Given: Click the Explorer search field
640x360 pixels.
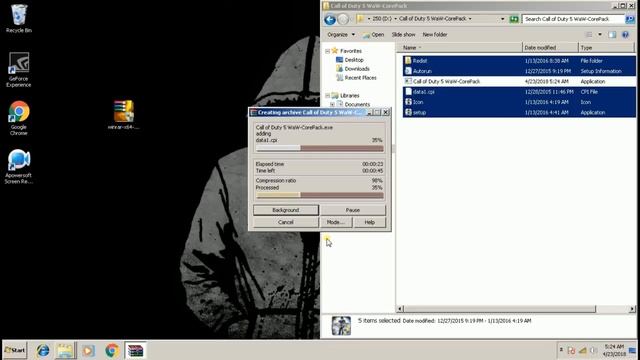Looking at the screenshot, I should pyautogui.click(x=572, y=19).
